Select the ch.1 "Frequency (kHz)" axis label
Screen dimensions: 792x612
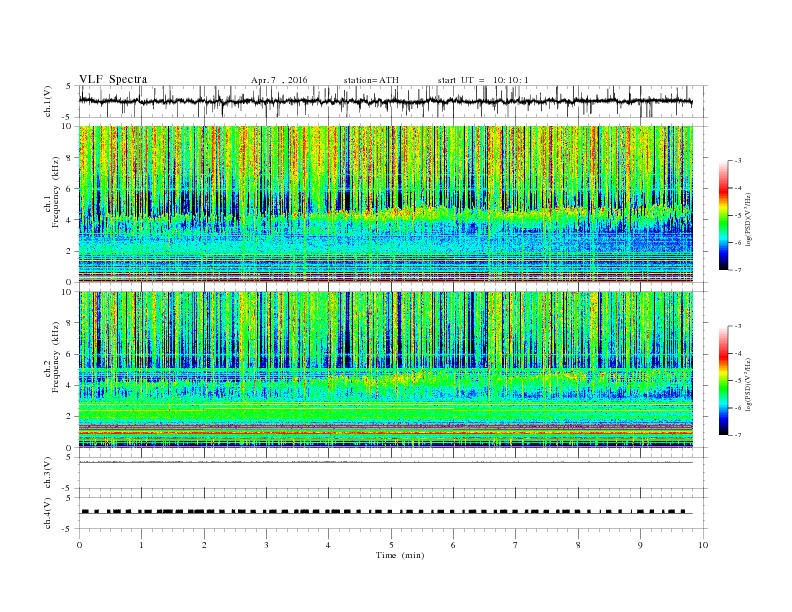[56, 192]
